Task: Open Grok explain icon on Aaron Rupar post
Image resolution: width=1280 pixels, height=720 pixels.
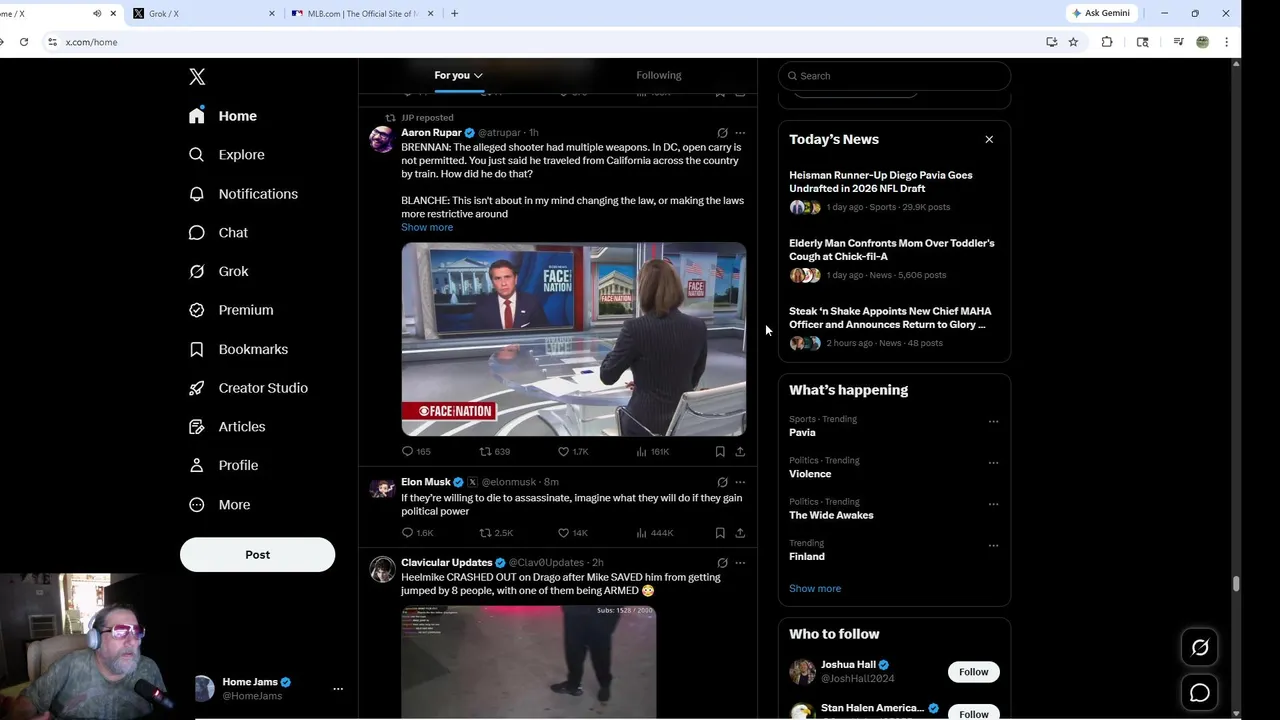Action: 722,133
